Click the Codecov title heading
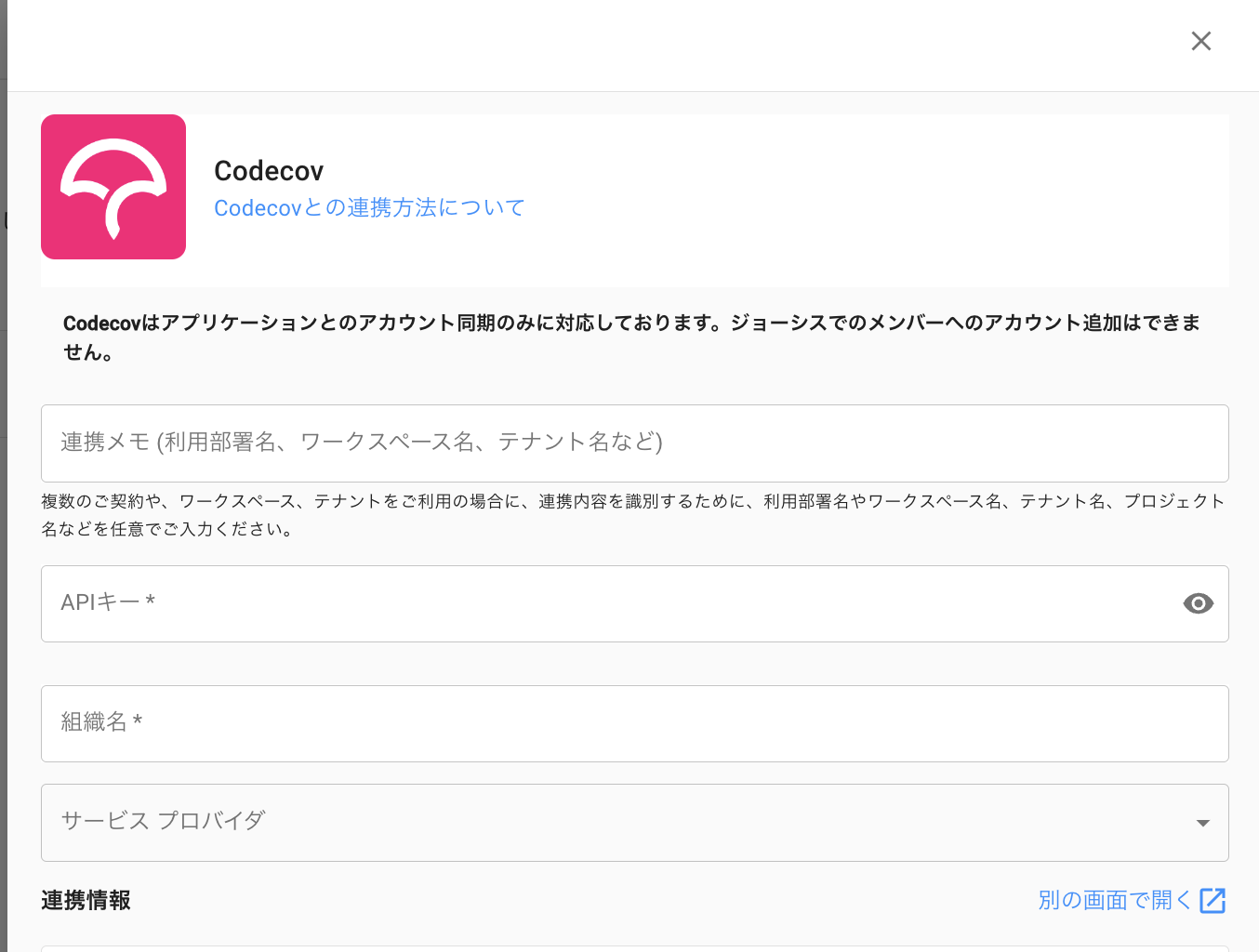Viewport: 1259px width, 952px height. 269,171
